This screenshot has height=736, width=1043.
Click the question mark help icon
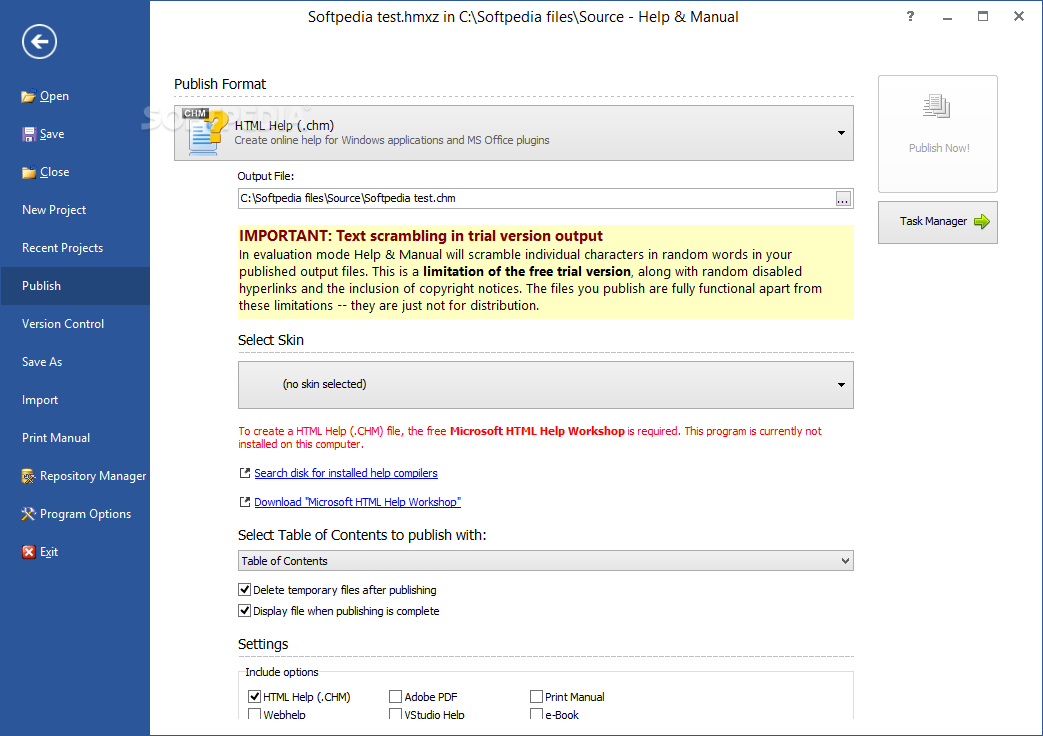pos(910,17)
